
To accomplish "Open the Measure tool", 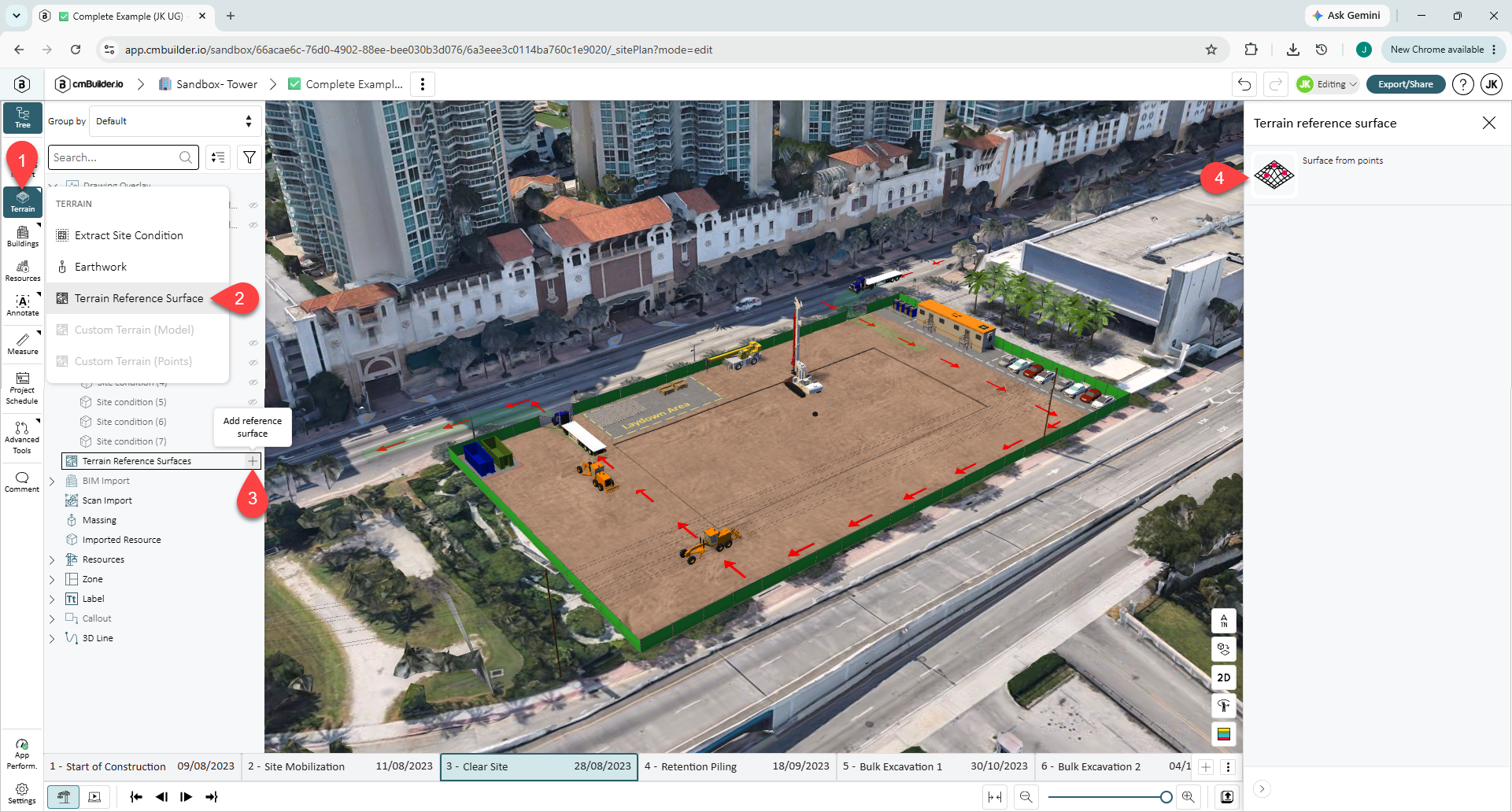I will [23, 344].
